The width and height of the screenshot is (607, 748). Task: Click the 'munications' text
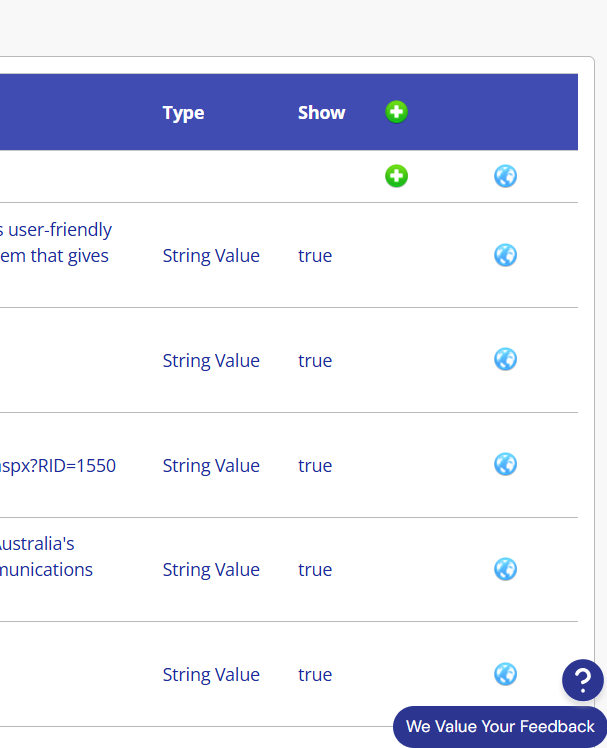click(46, 570)
